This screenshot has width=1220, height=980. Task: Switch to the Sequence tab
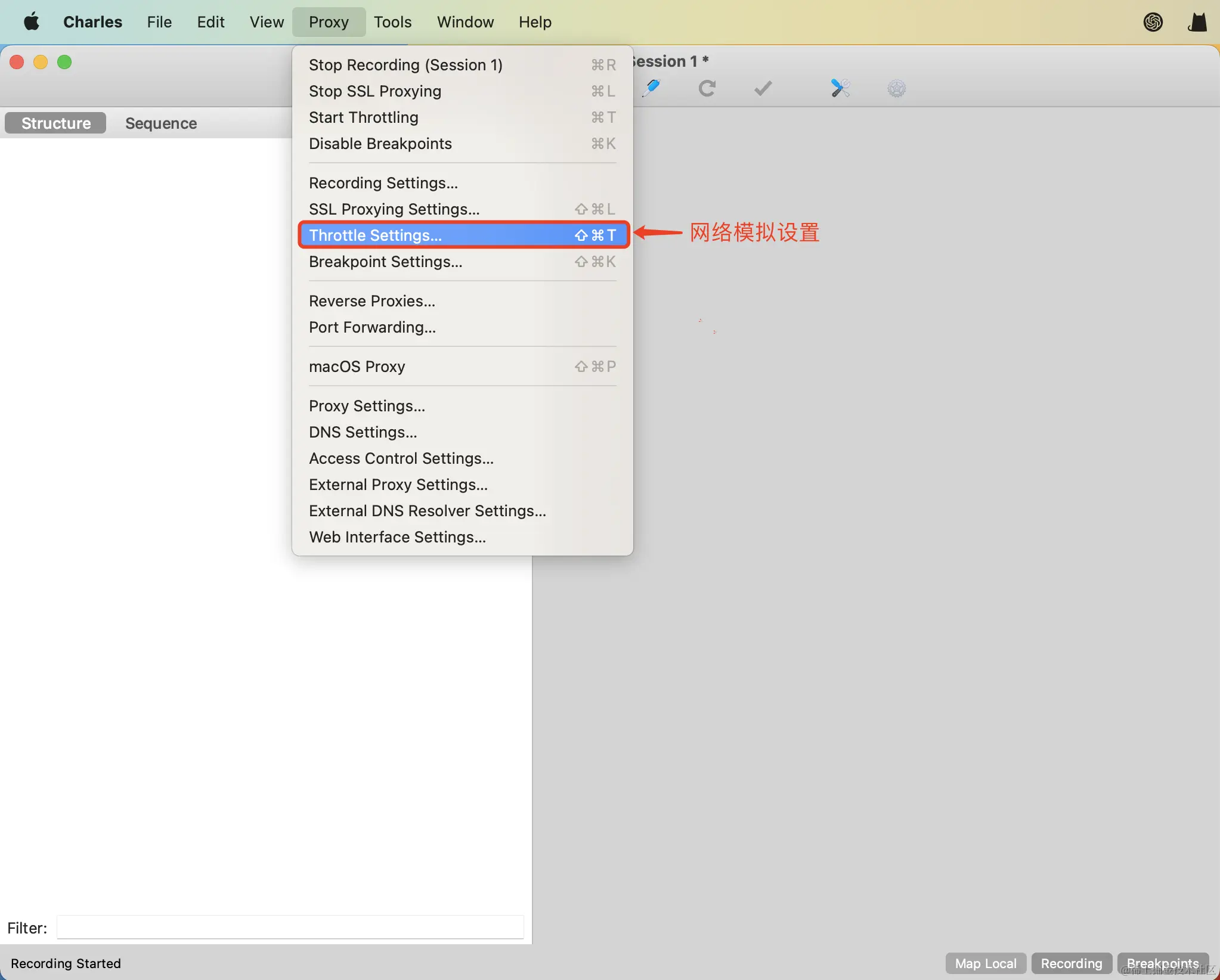pyautogui.click(x=161, y=123)
